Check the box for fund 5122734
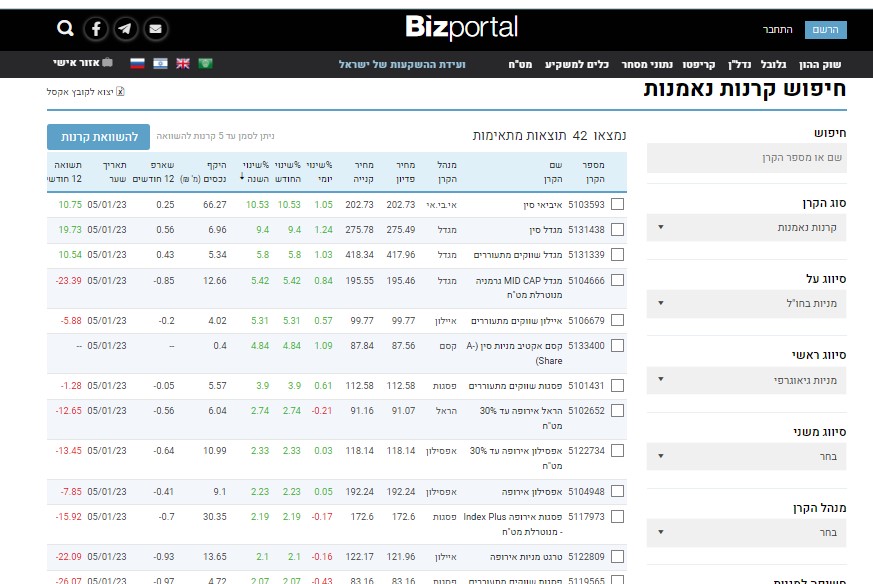Screen dimensions: 873x584 617,450
